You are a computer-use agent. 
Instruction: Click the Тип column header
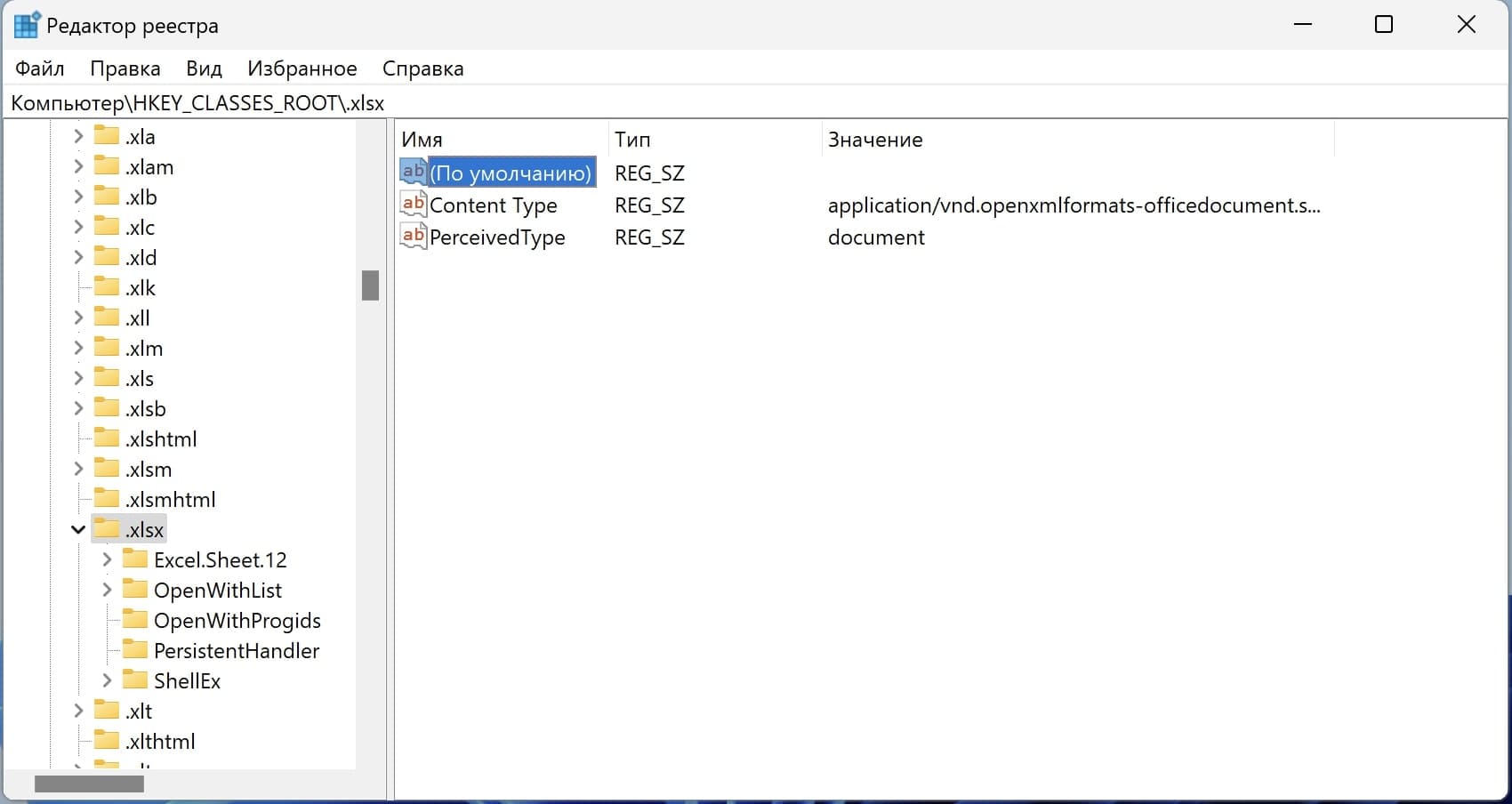click(x=715, y=140)
